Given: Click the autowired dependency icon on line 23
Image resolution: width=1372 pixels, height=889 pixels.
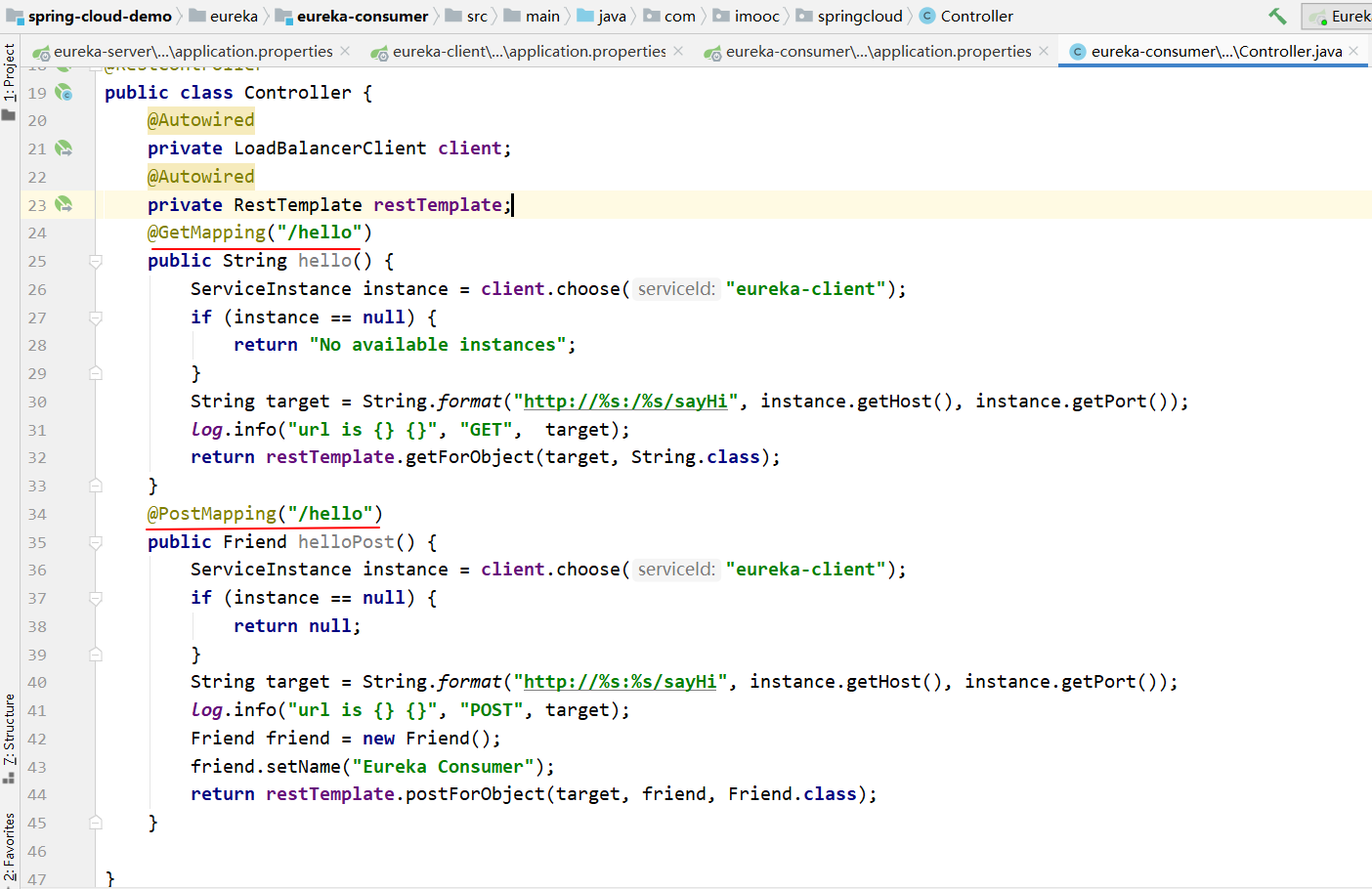Looking at the screenshot, I should pos(64,204).
